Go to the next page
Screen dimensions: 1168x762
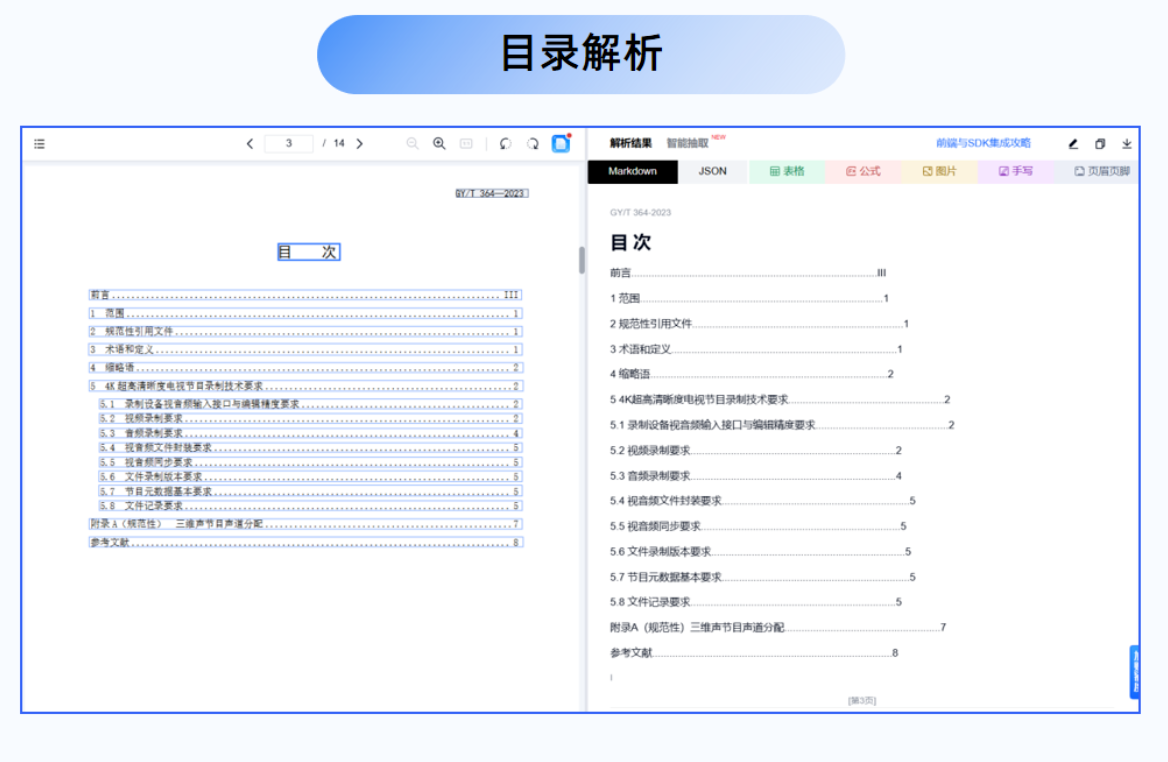[360, 144]
